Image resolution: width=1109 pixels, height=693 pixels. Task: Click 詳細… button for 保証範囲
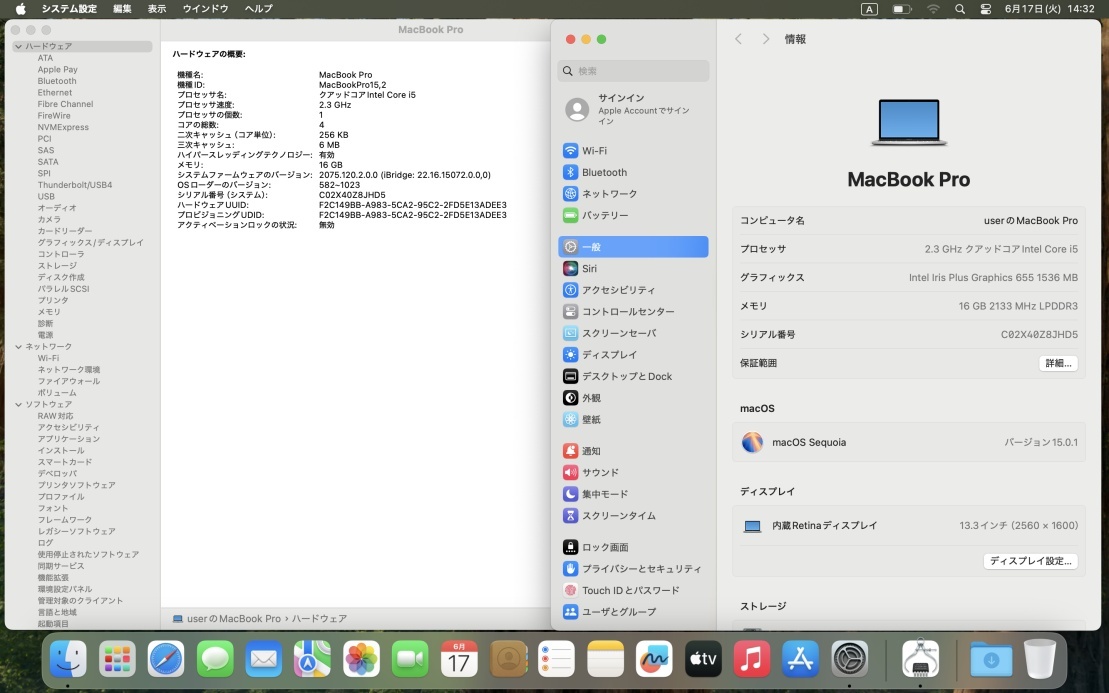[x=1058, y=363]
